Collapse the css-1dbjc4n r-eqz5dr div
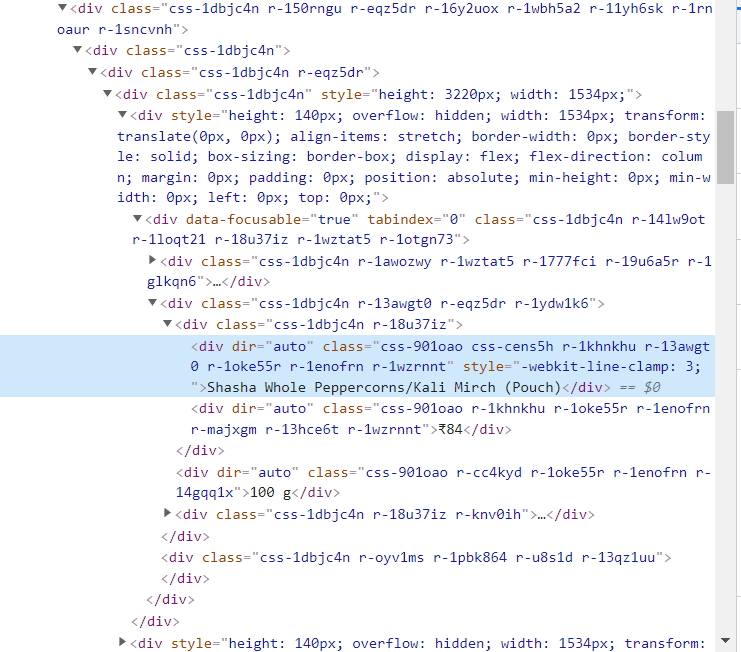 pos(93,72)
